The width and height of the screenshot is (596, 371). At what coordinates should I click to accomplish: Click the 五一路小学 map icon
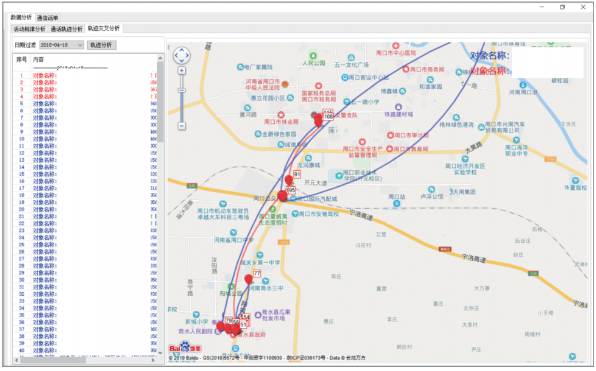tap(347, 102)
